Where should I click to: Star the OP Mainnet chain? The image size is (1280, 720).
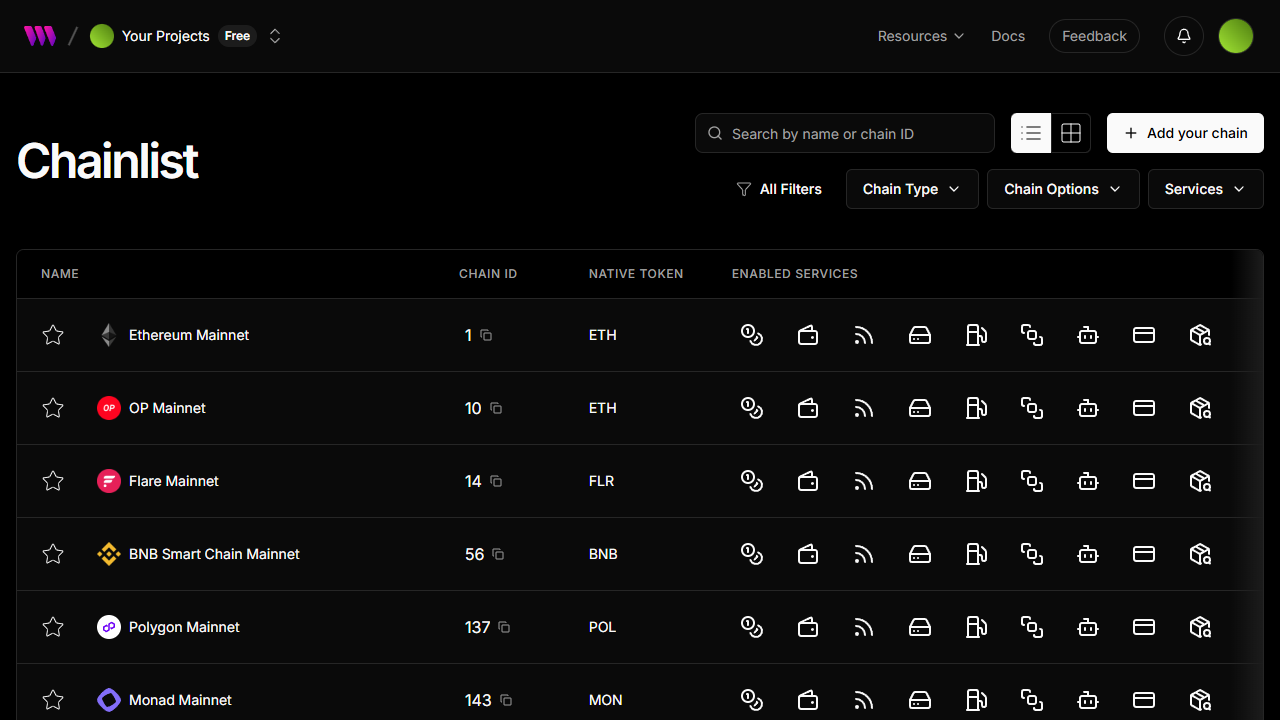53,408
